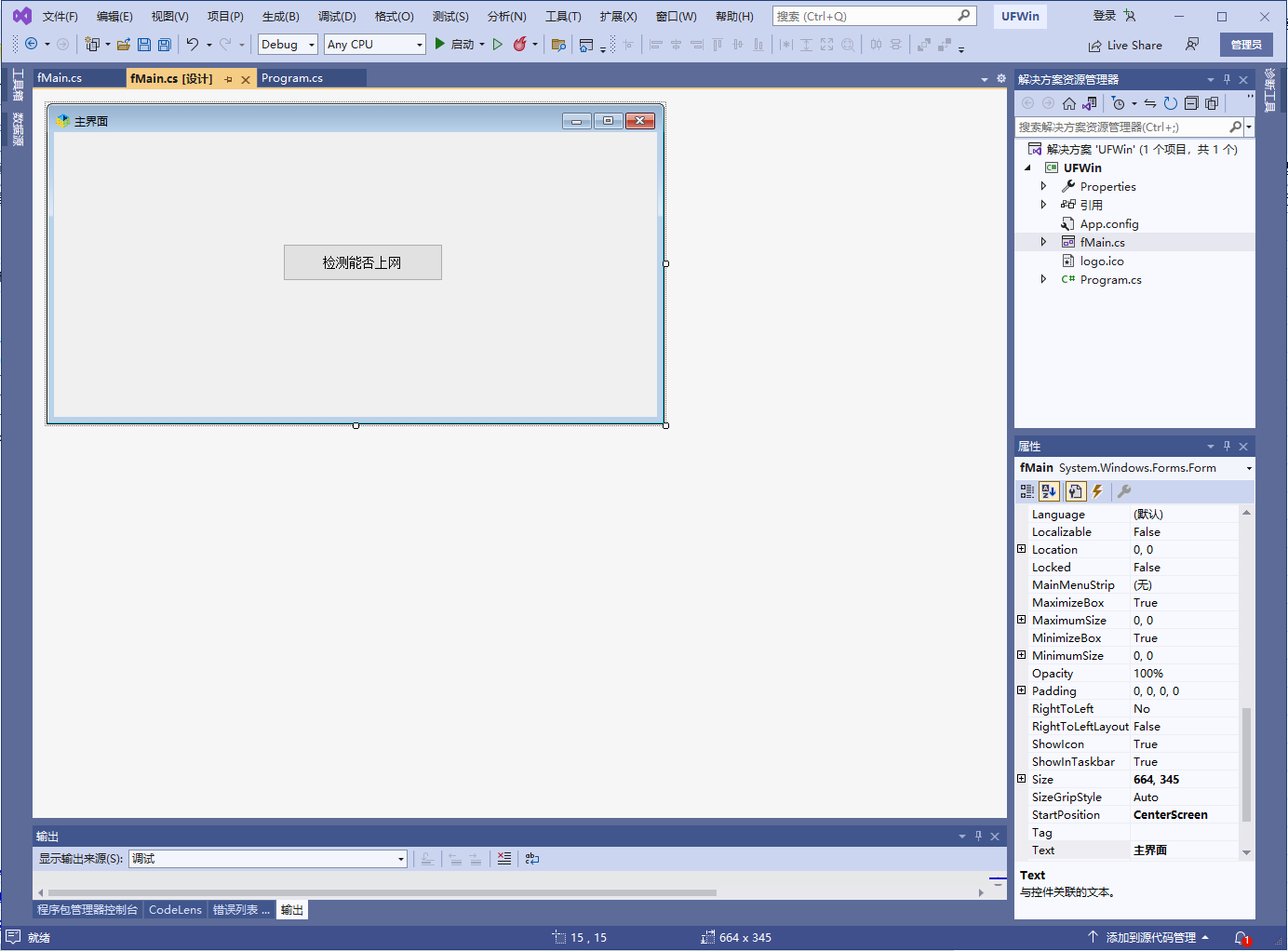This screenshot has width=1288, height=951.
Task: Toggle word wrap in Output panel
Action: point(532,859)
